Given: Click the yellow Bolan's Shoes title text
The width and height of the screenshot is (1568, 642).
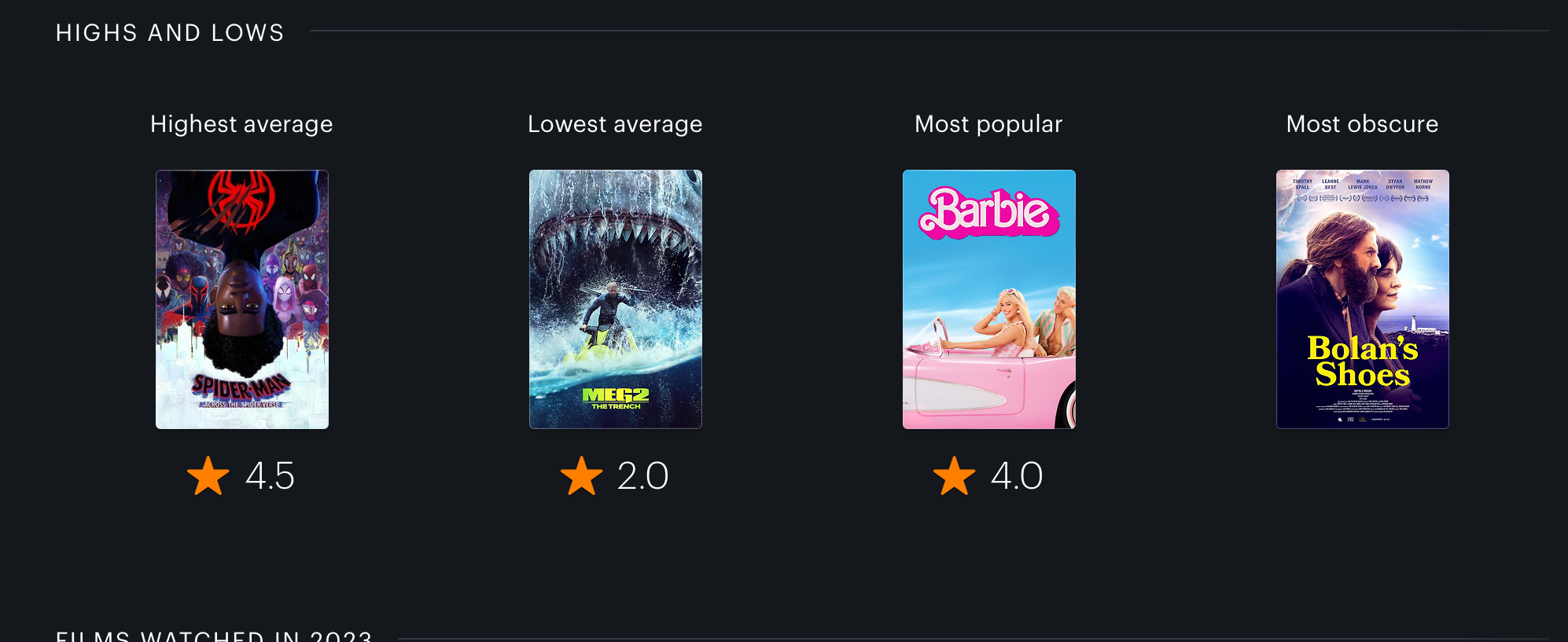Looking at the screenshot, I should click(1363, 361).
